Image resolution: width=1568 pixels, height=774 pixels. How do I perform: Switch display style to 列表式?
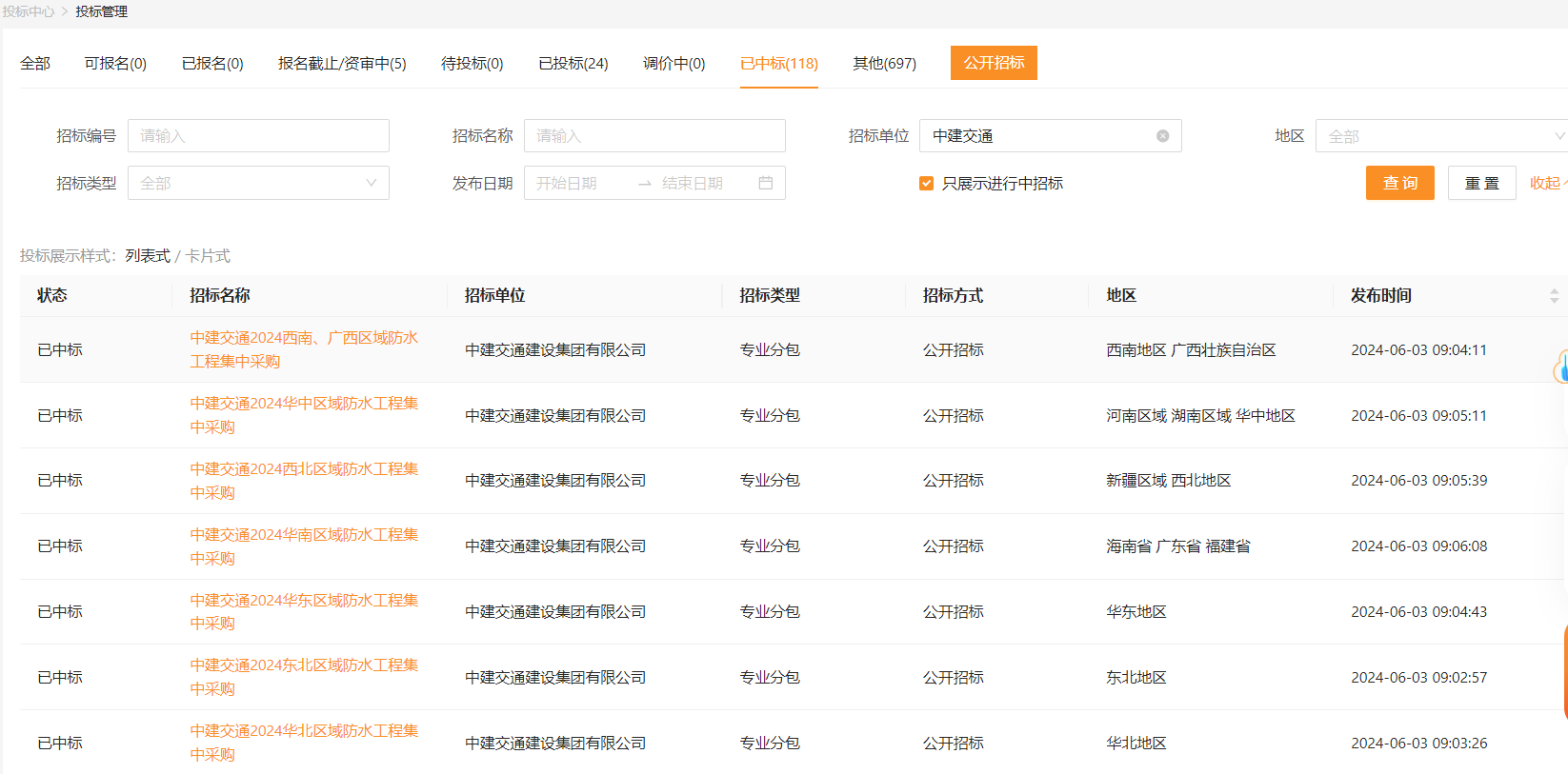click(x=148, y=256)
